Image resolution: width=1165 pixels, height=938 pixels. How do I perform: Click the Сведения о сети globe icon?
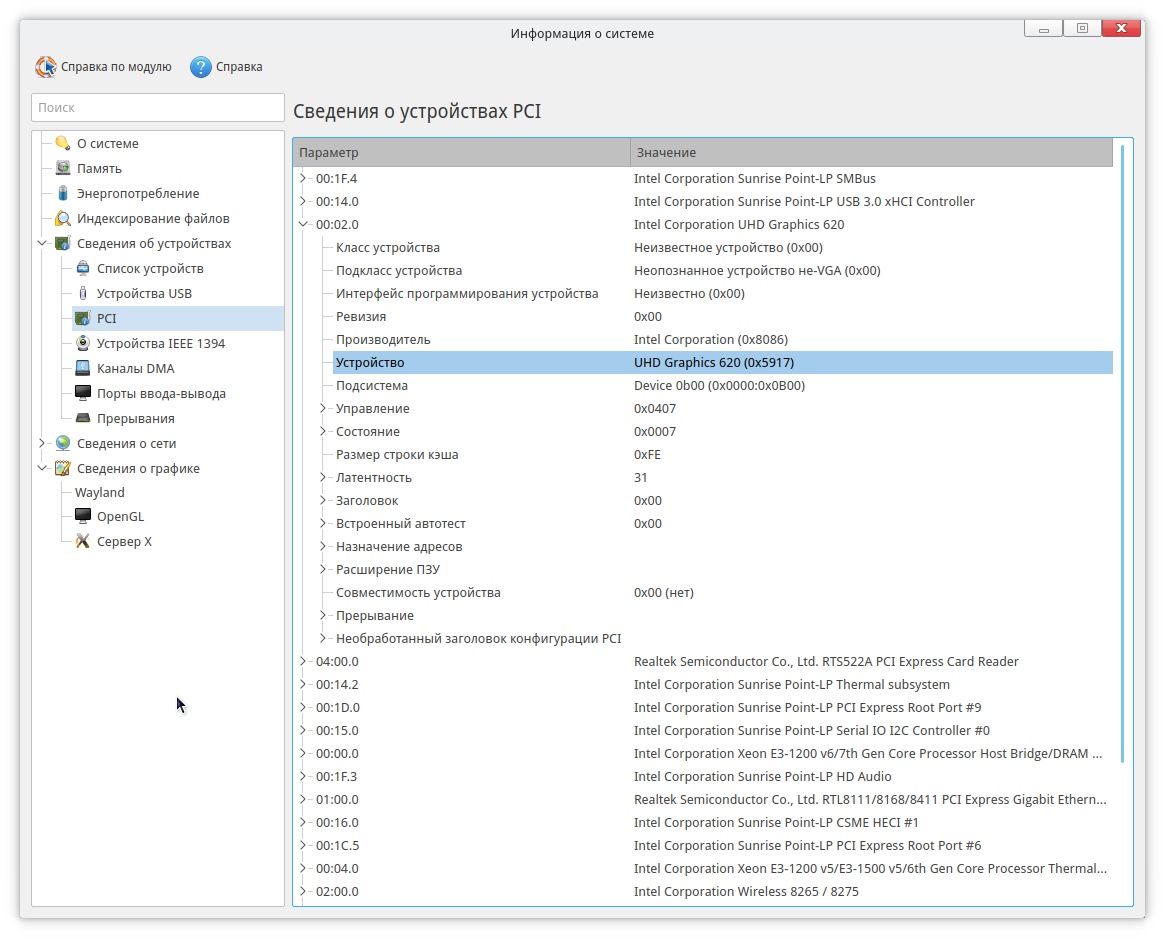coord(63,444)
